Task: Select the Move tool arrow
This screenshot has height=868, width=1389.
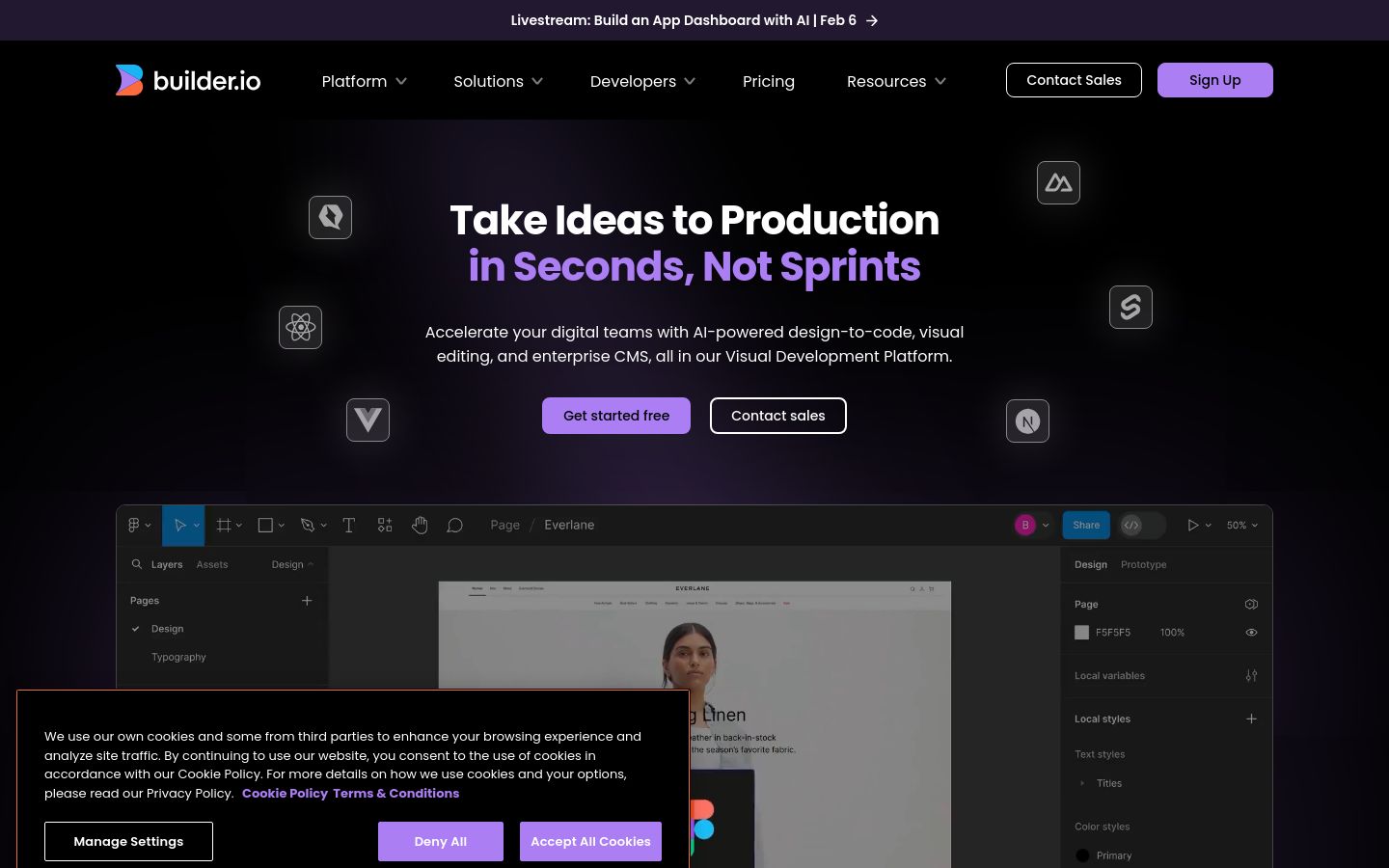Action: point(179,525)
